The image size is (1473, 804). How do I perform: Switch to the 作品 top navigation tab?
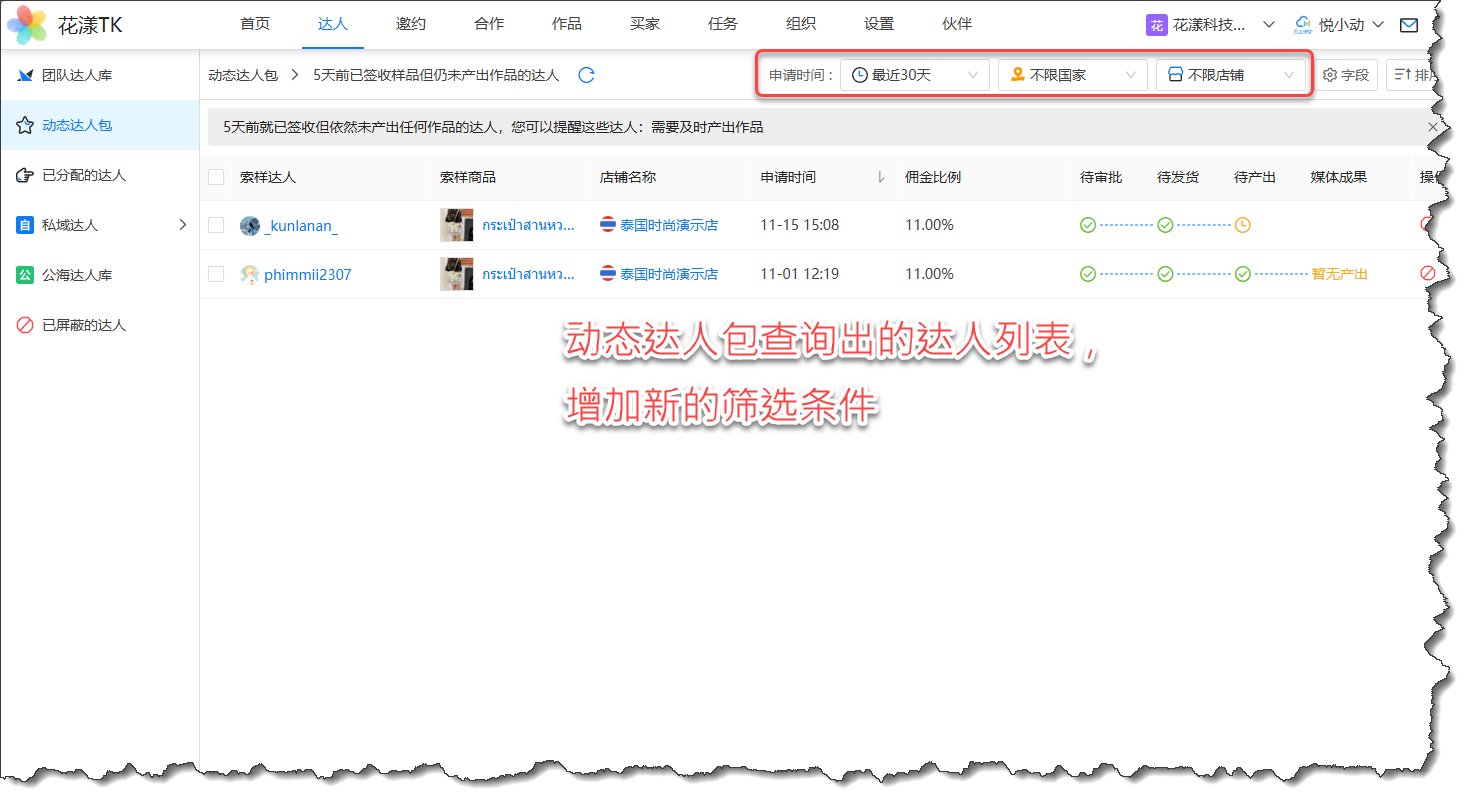click(567, 24)
